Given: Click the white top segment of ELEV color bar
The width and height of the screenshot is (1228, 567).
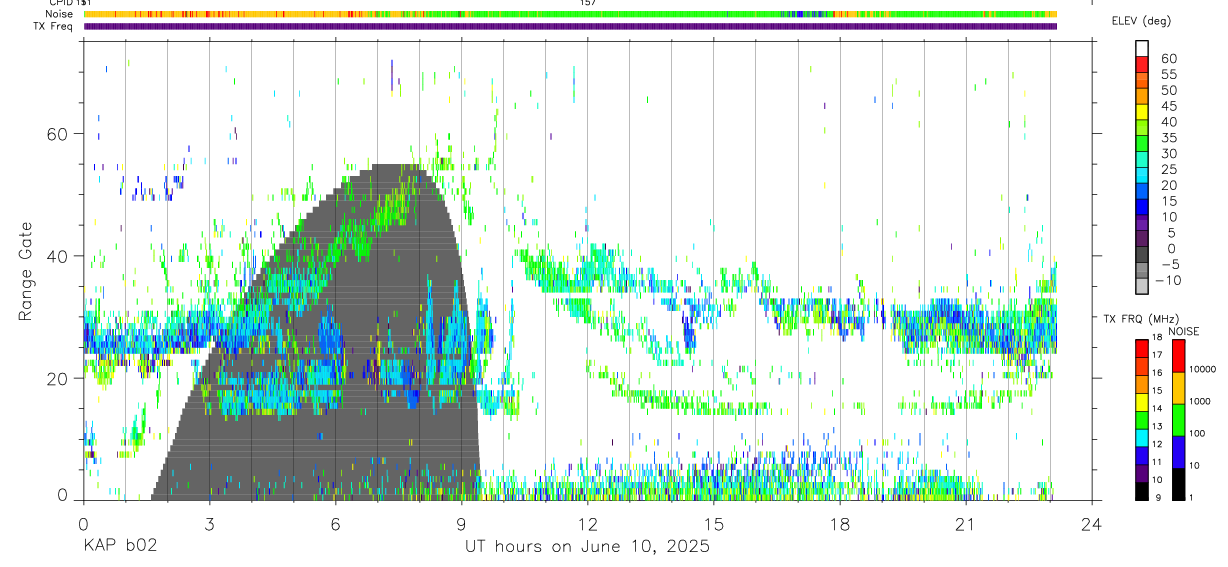Looking at the screenshot, I should pyautogui.click(x=1142, y=49).
